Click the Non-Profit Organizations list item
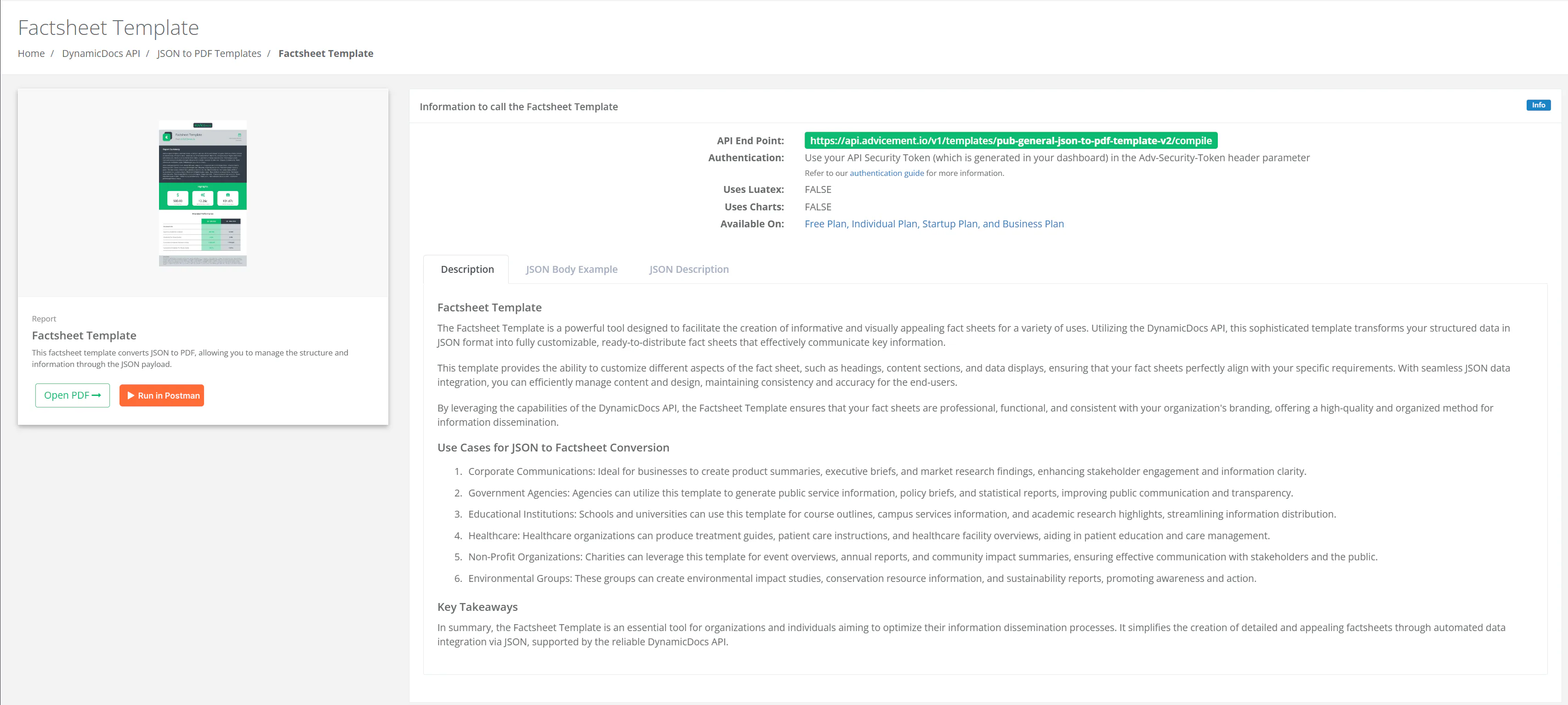 point(922,557)
